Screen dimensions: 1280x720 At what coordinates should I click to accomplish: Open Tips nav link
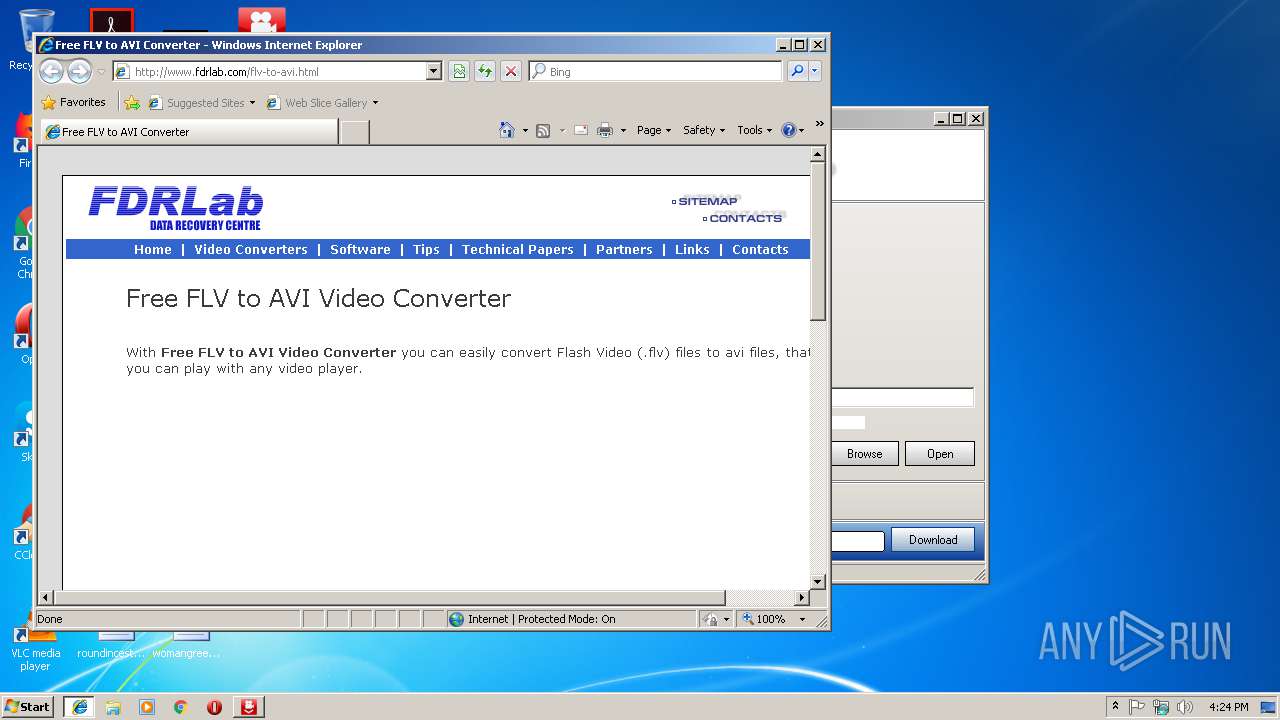[x=426, y=249]
